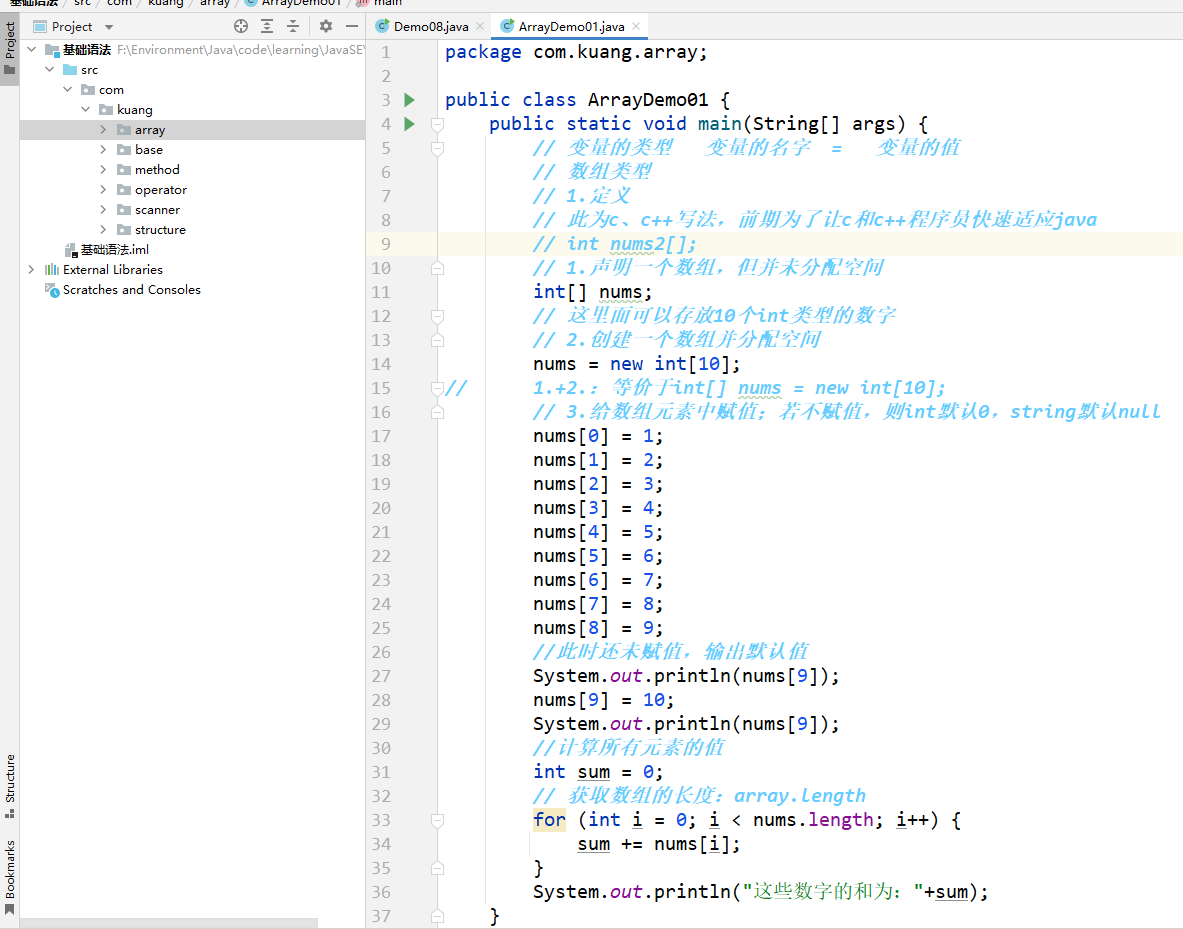The image size is (1183, 929).
Task: Click line number 27 in the gutter
Action: point(381,676)
